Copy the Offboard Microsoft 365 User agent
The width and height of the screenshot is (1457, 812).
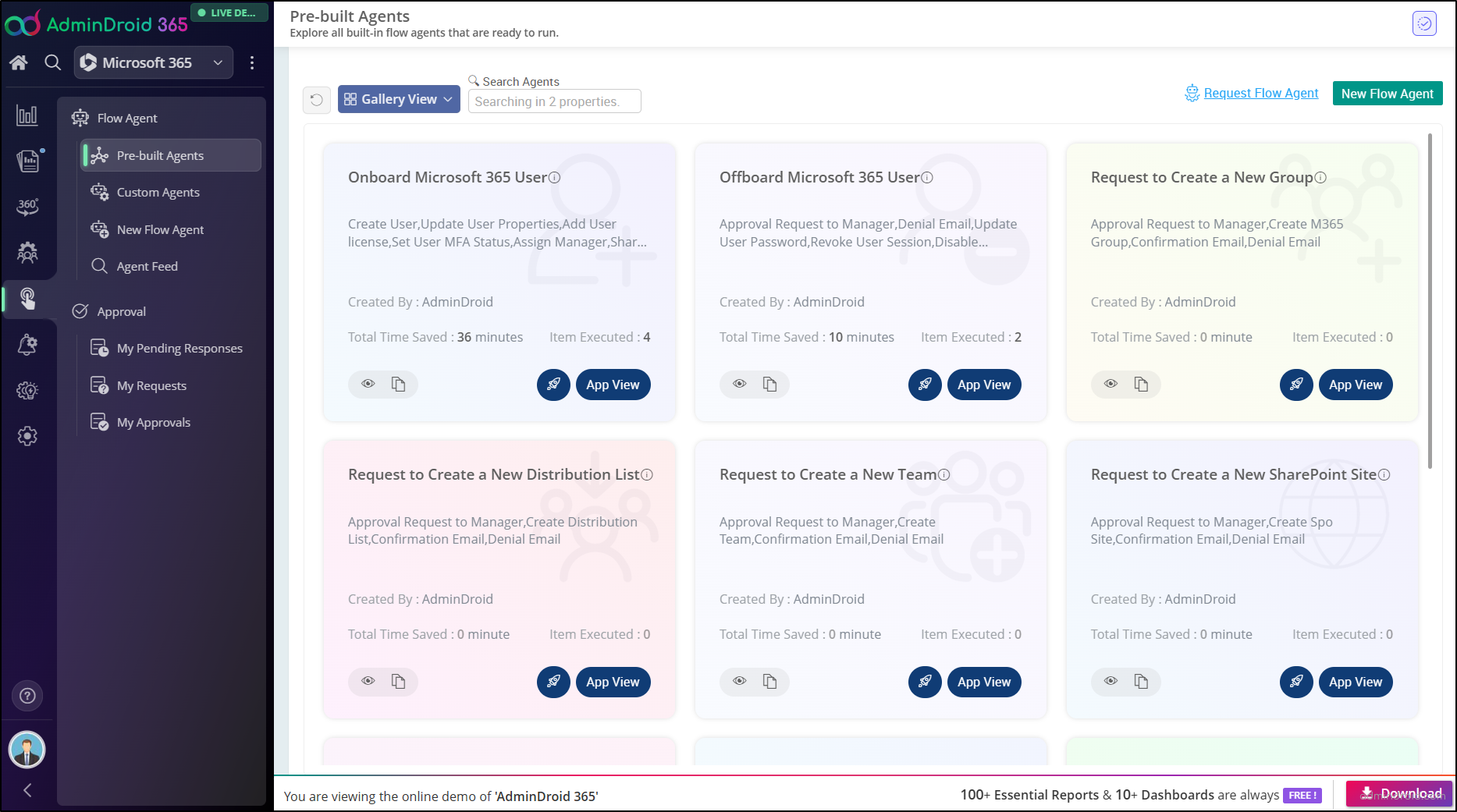tap(770, 384)
